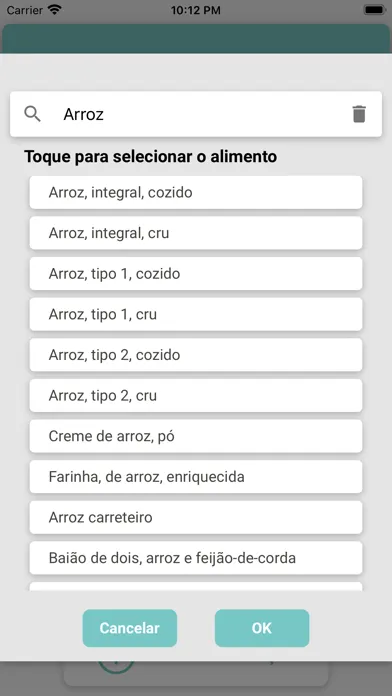
Task: Confirm with the OK button
Action: point(262,628)
